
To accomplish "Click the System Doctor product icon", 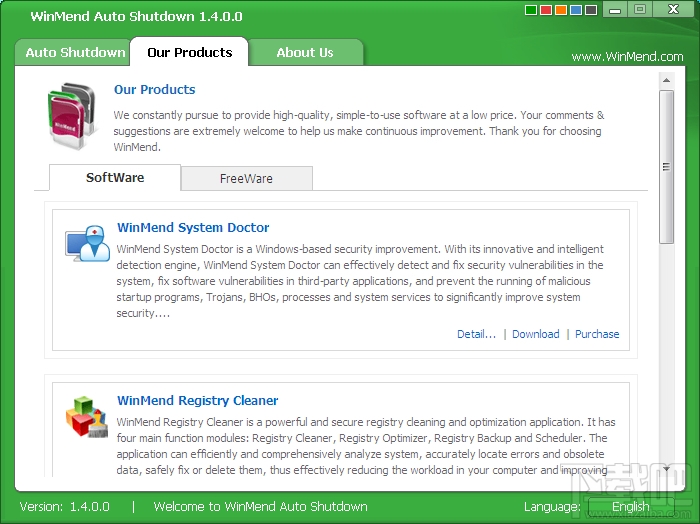I will click(x=88, y=244).
